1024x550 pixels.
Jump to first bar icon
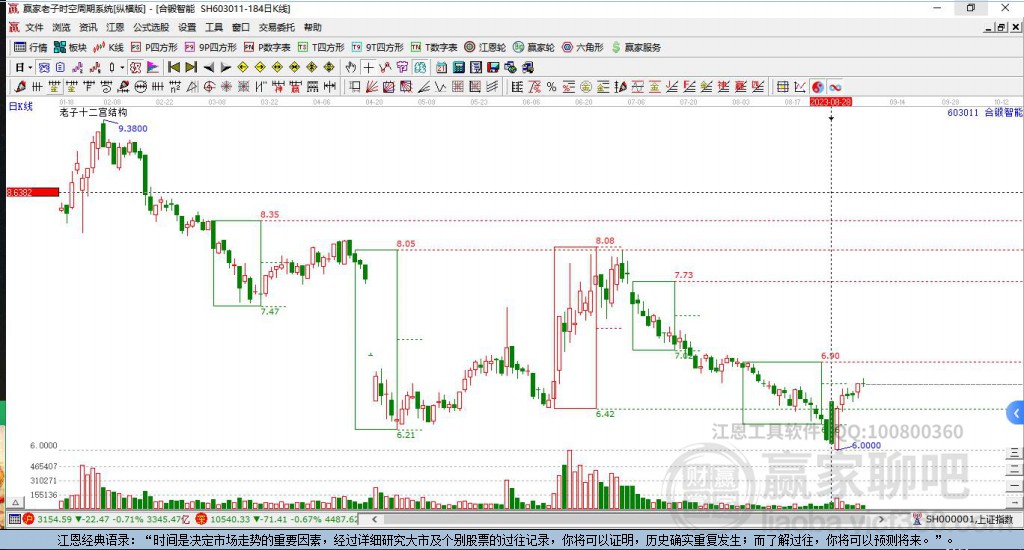pyautogui.click(x=174, y=67)
